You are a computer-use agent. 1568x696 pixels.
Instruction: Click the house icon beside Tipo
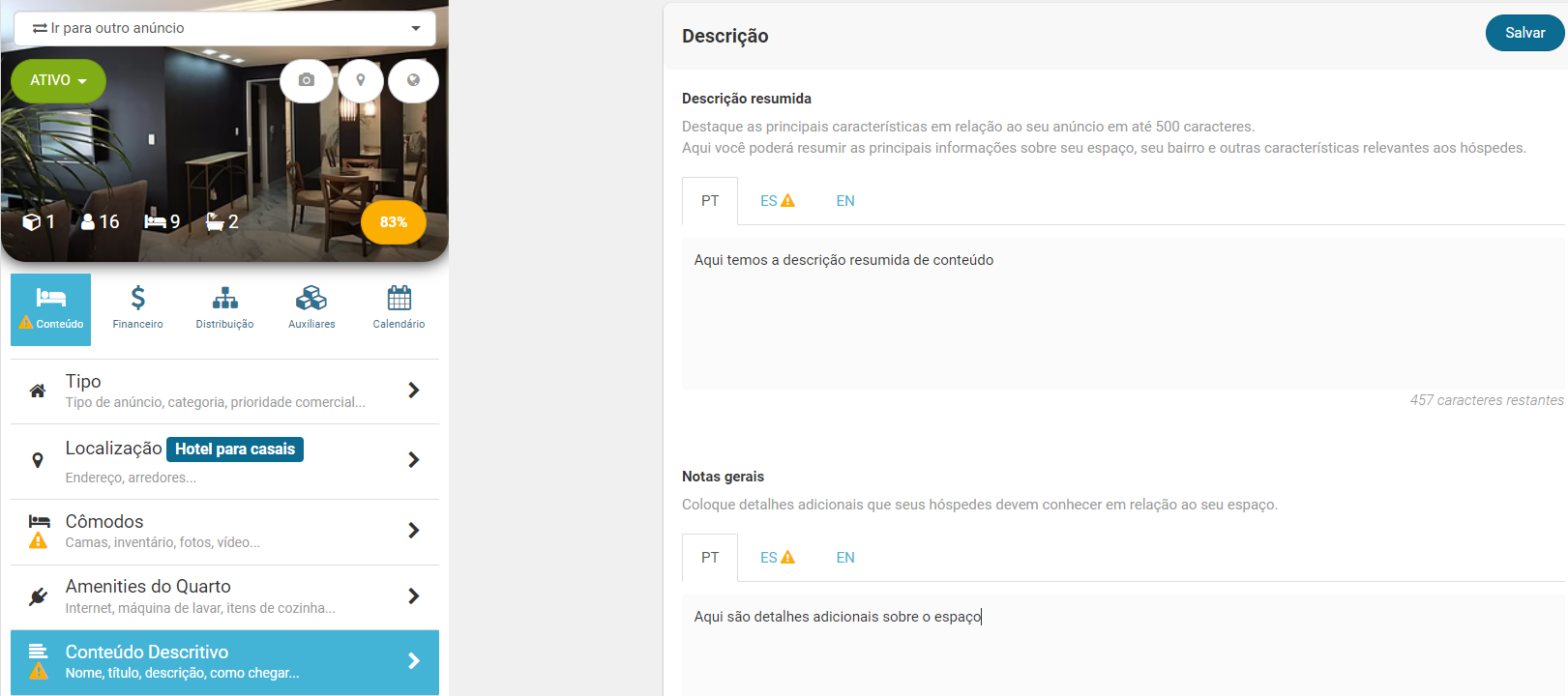pyautogui.click(x=38, y=391)
